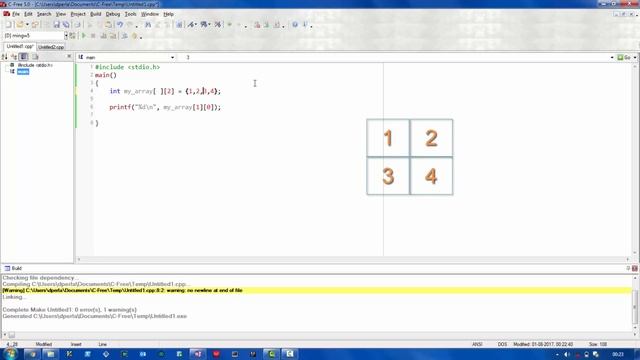Click the debug toolbar icon with orange symbol
This screenshot has height=360, width=640.
(134, 36)
